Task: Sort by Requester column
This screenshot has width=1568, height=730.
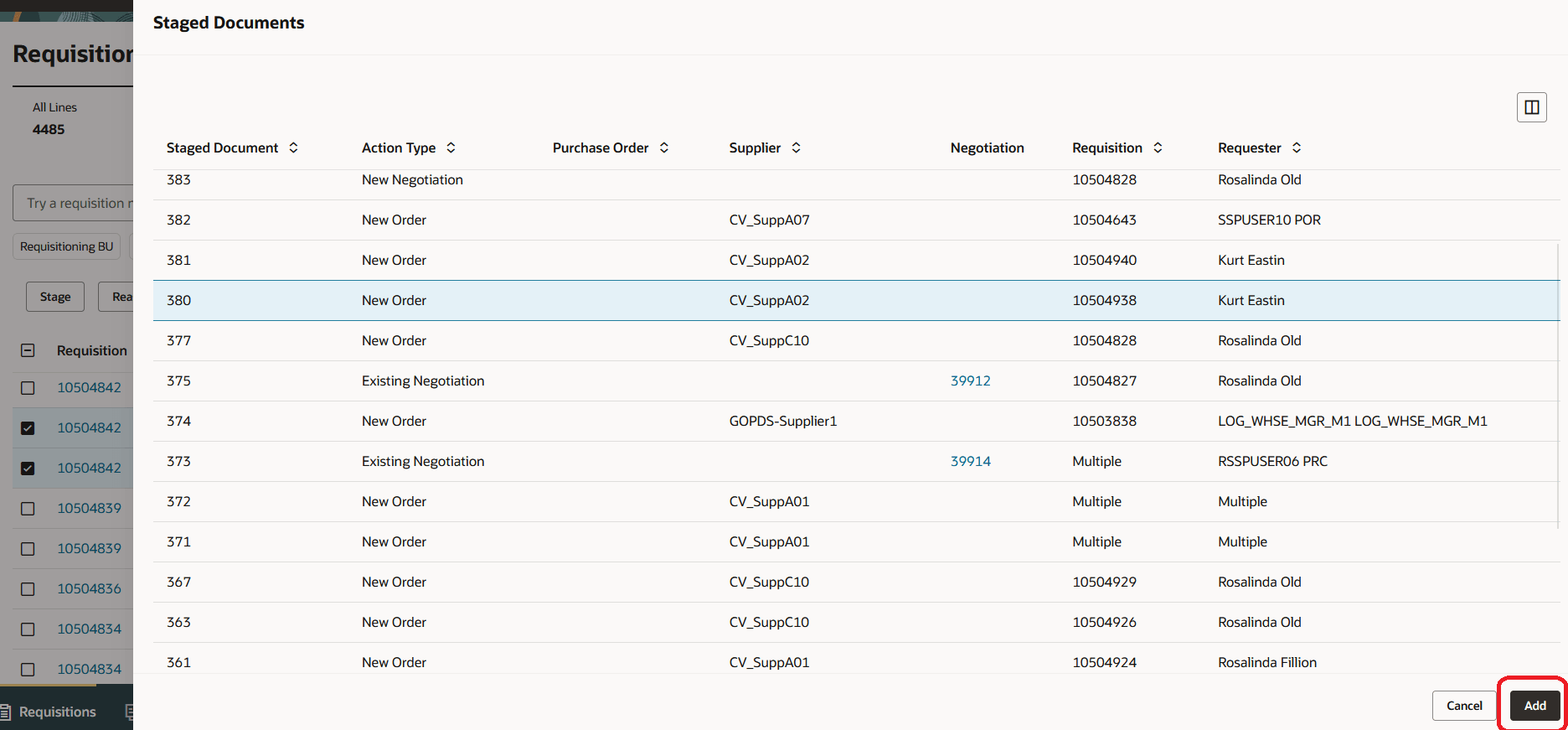Action: 1297,148
